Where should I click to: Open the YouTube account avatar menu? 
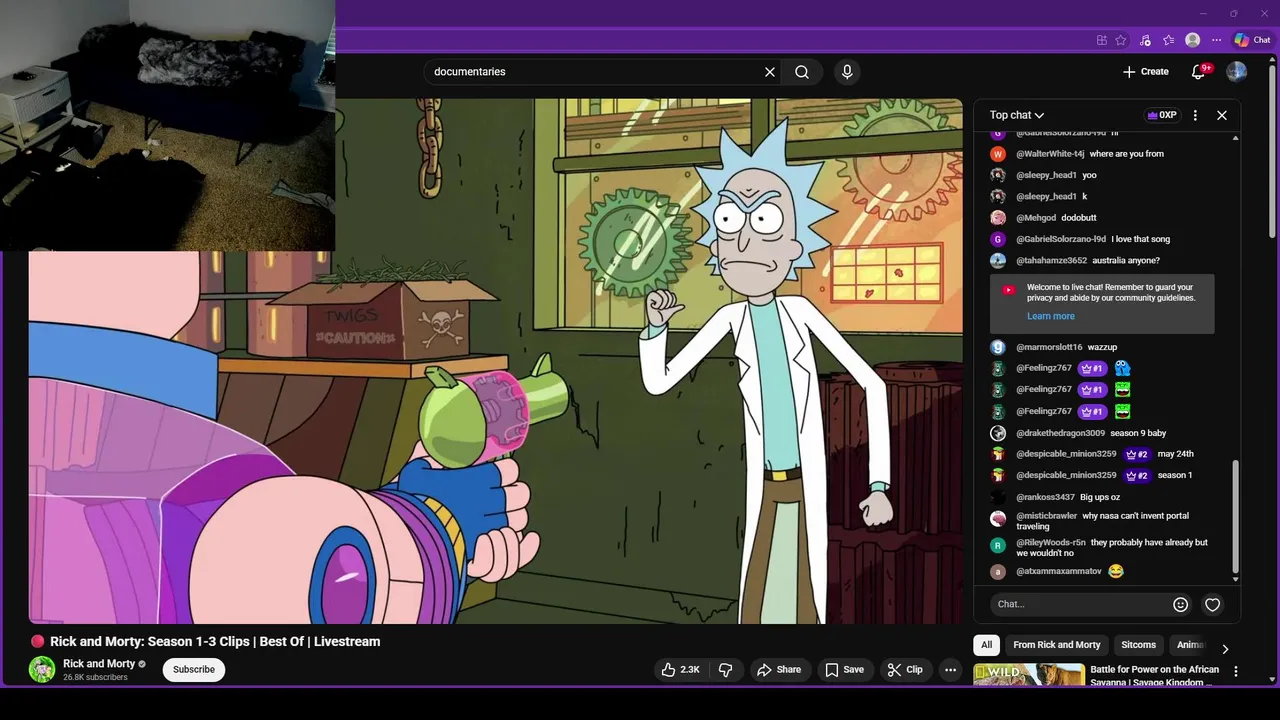1237,72
